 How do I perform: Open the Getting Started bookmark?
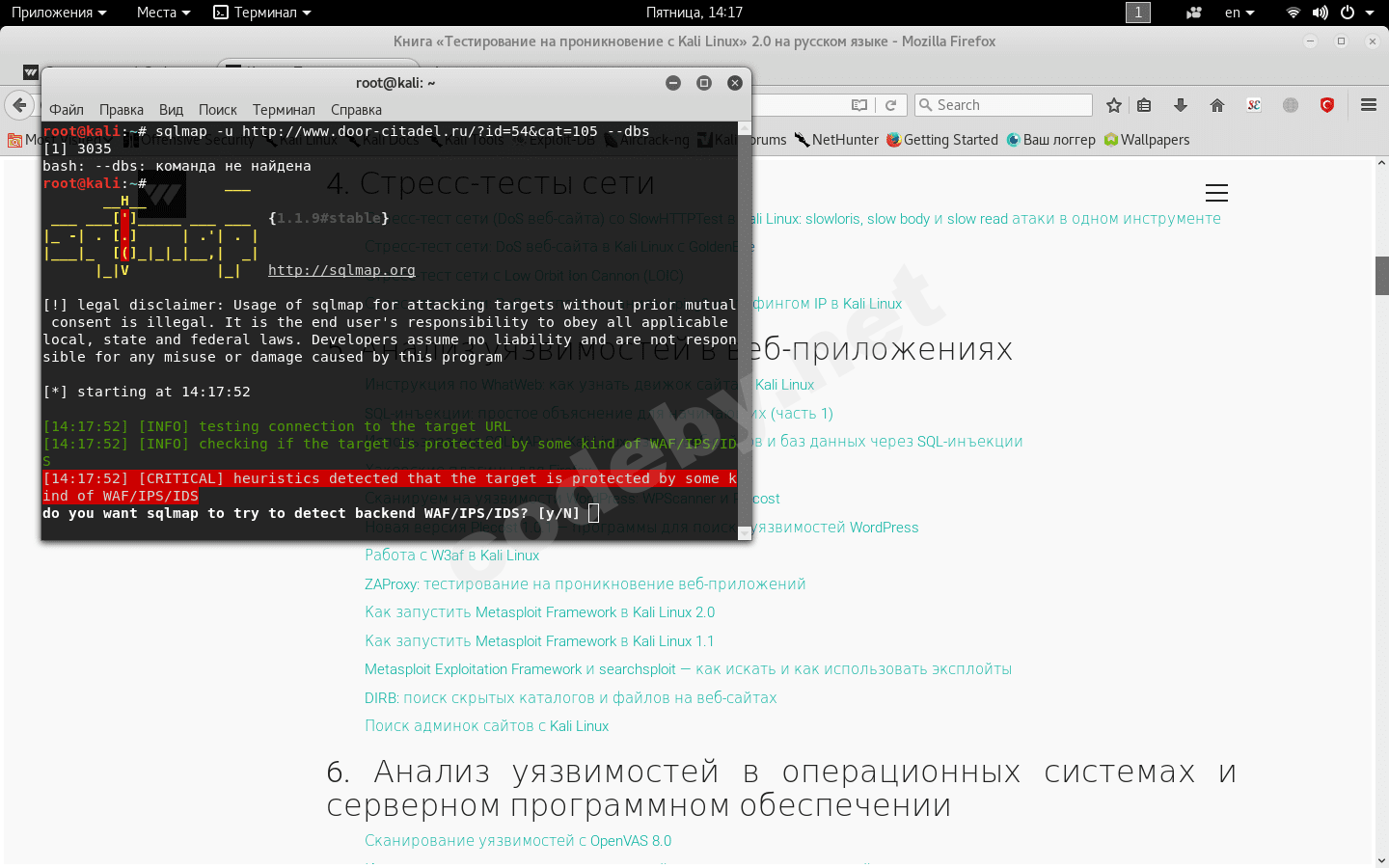(942, 140)
